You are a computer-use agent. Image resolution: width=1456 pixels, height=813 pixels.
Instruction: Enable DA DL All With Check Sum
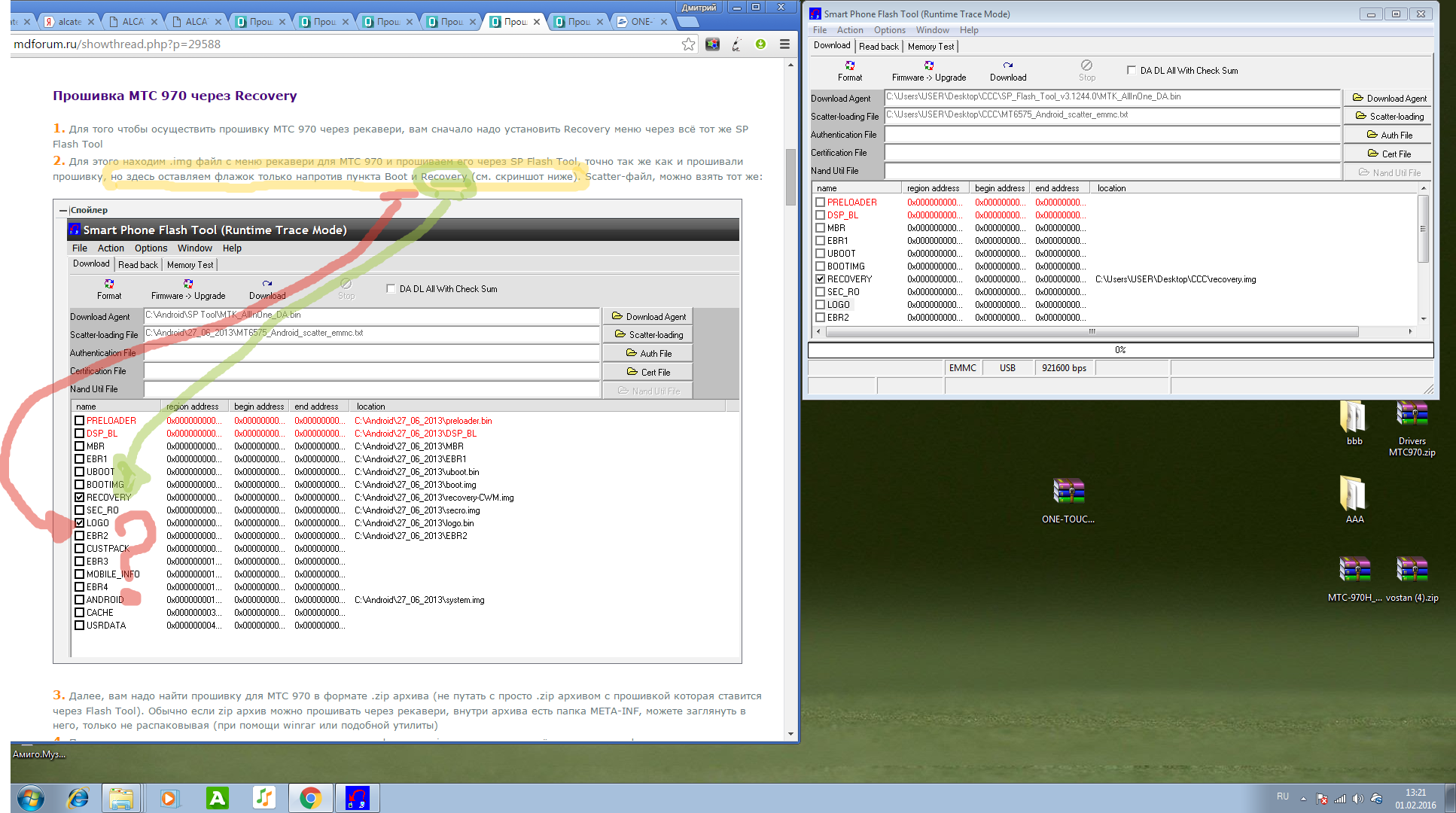1131,70
